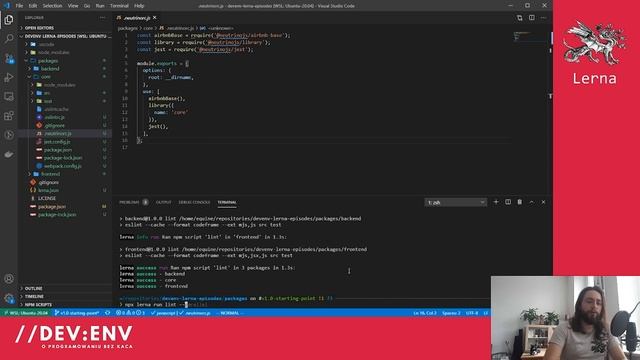Close the .neutrinorc.js editor tab
Image resolution: width=640 pixels, height=360 pixels.
point(155,18)
